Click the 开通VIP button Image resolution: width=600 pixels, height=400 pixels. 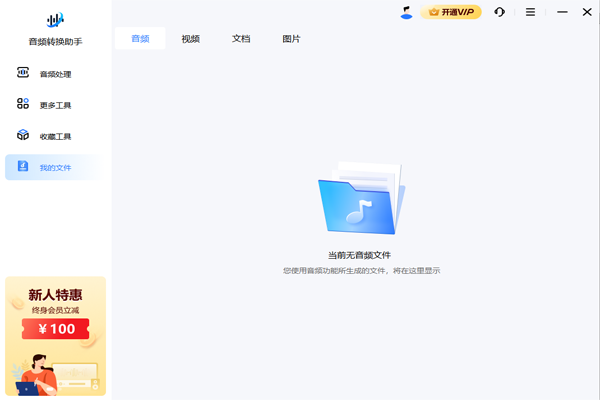click(x=451, y=12)
